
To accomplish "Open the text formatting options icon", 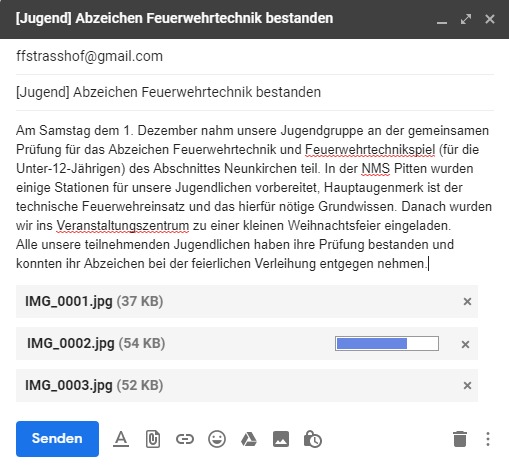I will tap(121, 439).
